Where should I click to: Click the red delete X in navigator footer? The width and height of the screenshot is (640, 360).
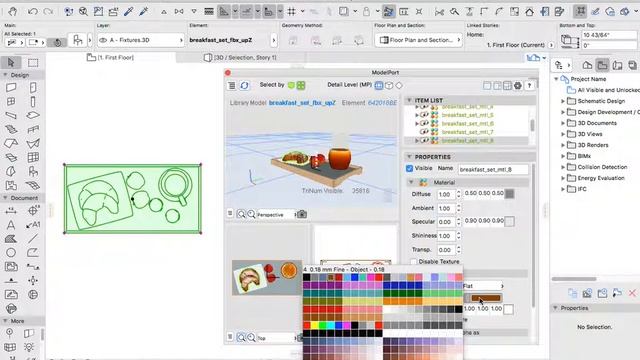632,293
